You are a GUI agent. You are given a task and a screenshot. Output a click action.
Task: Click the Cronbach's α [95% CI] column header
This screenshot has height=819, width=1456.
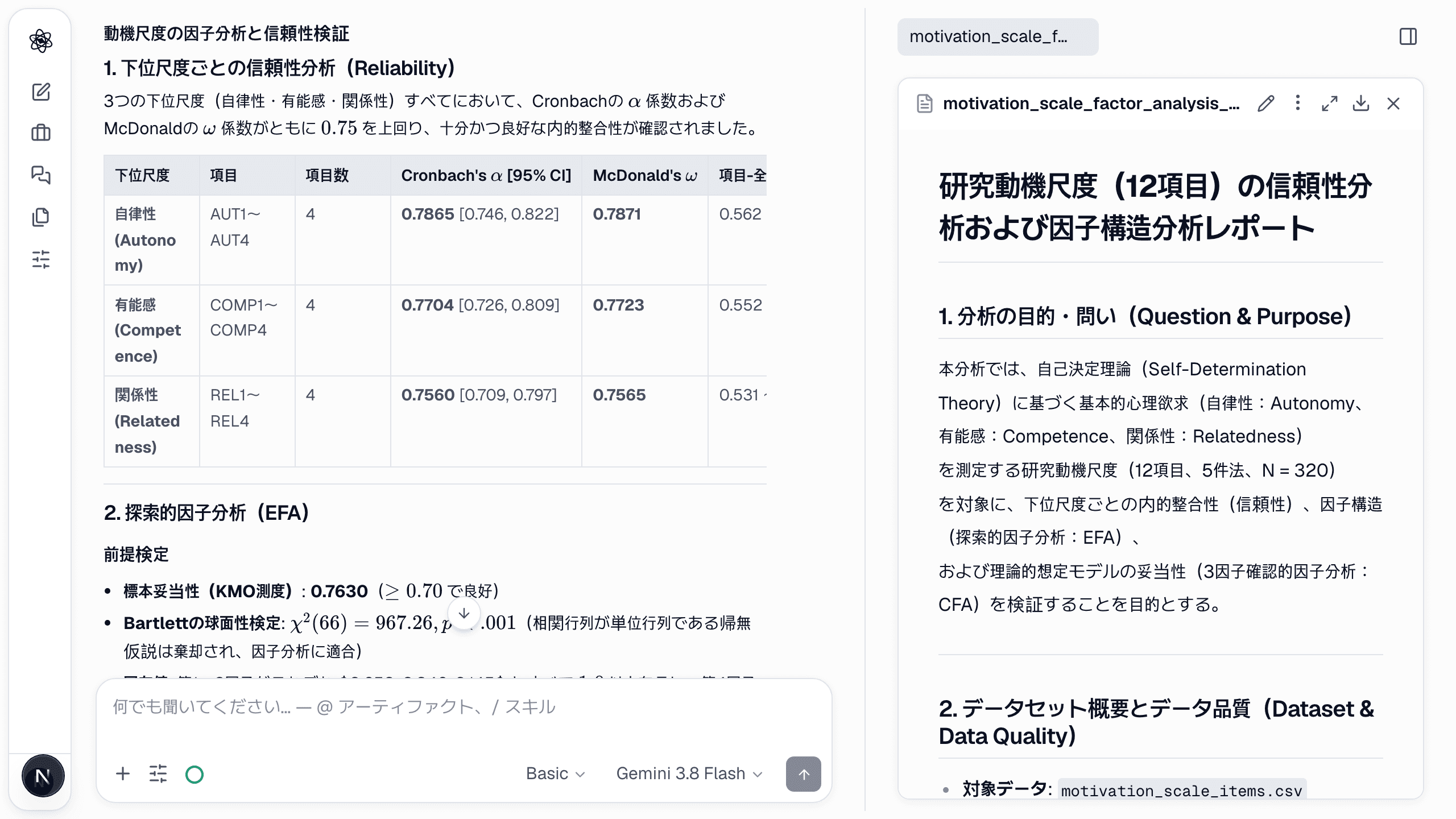[486, 176]
